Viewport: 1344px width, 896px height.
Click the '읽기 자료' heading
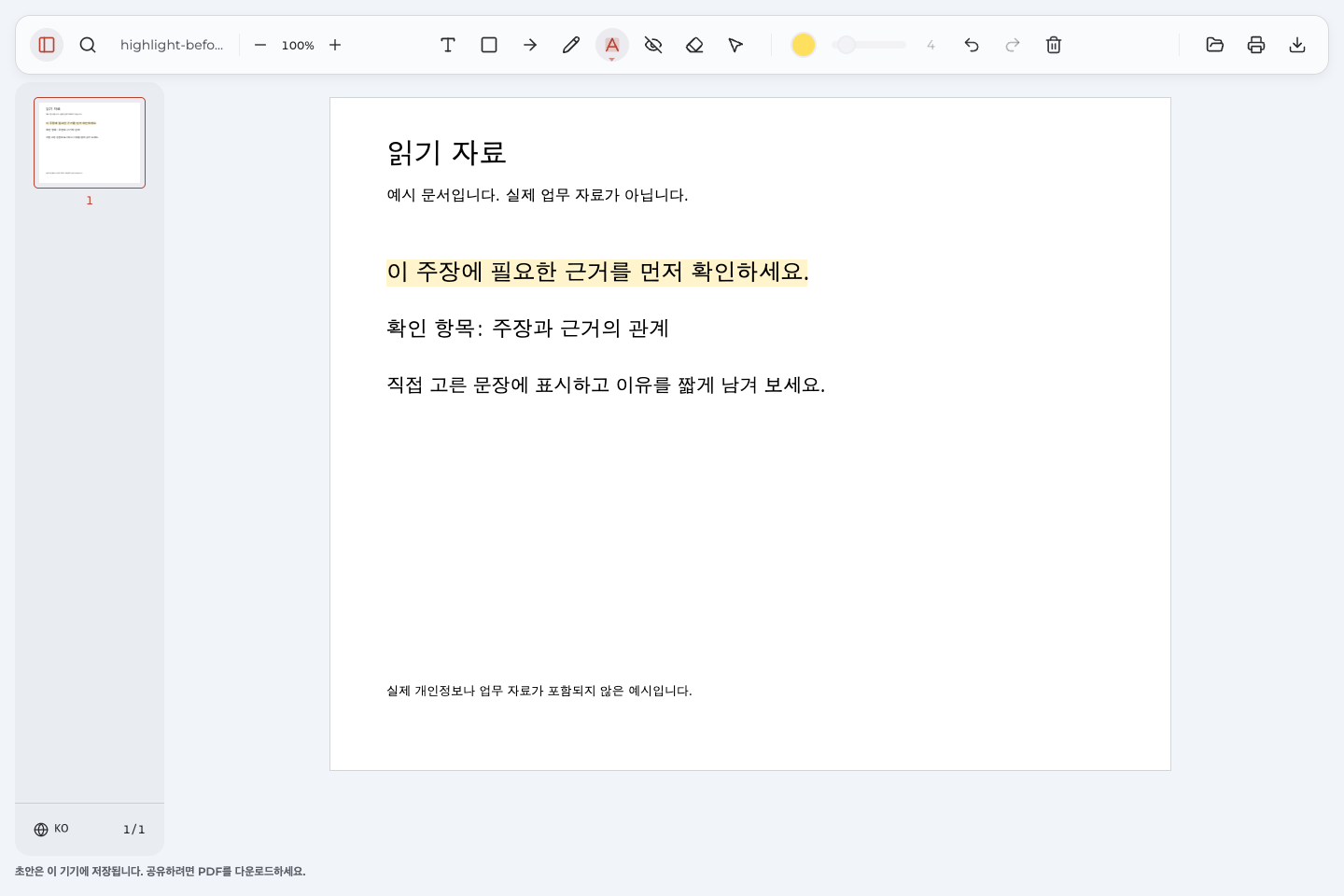(x=446, y=152)
